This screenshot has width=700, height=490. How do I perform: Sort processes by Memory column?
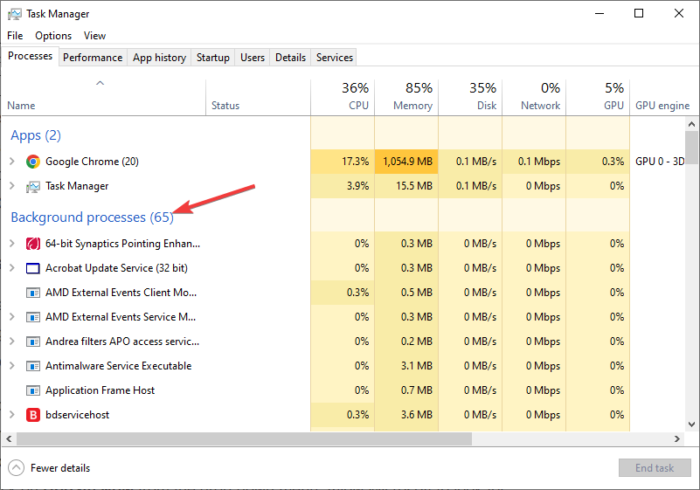point(406,96)
